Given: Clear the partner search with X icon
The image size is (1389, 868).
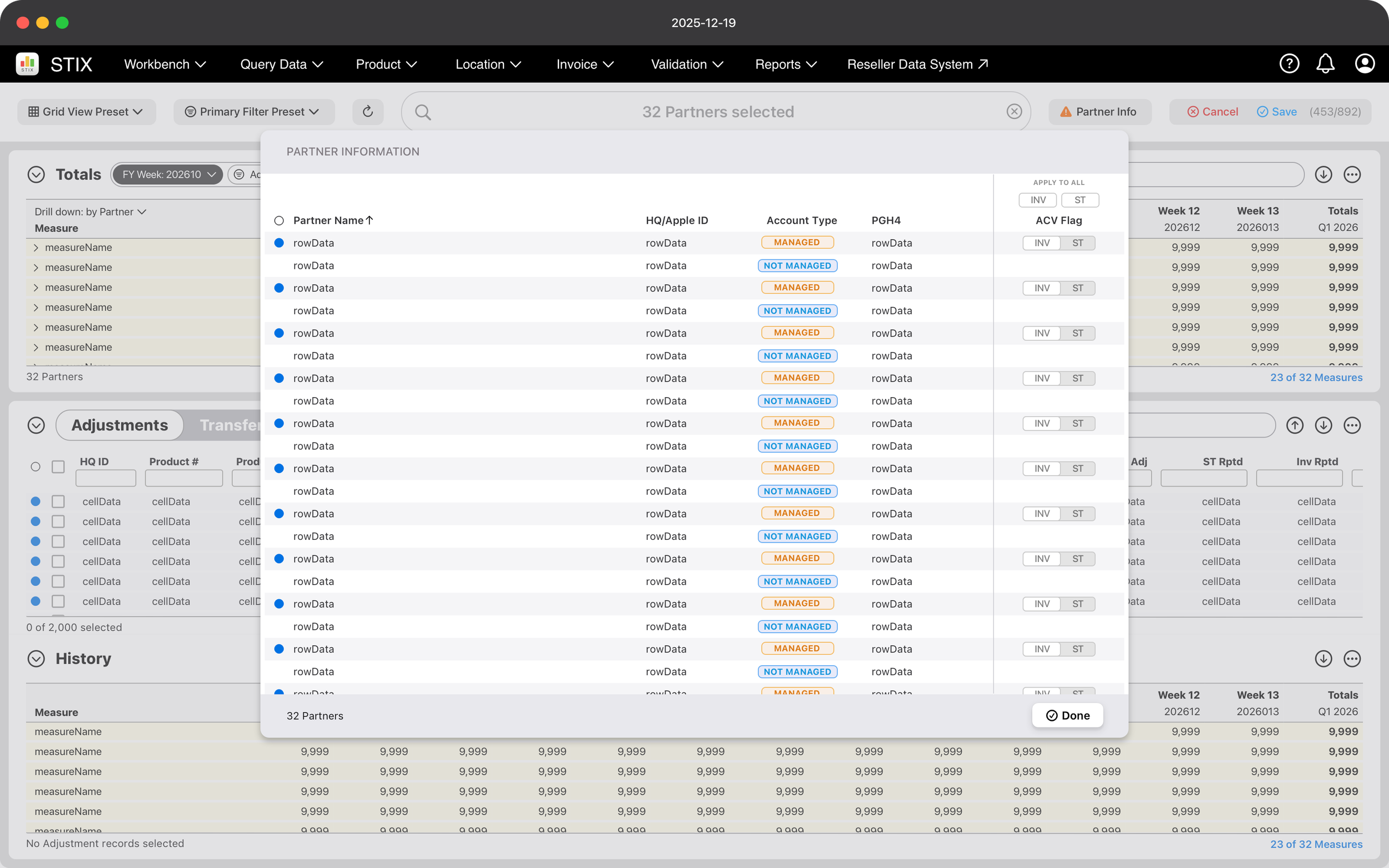Looking at the screenshot, I should (x=1014, y=112).
